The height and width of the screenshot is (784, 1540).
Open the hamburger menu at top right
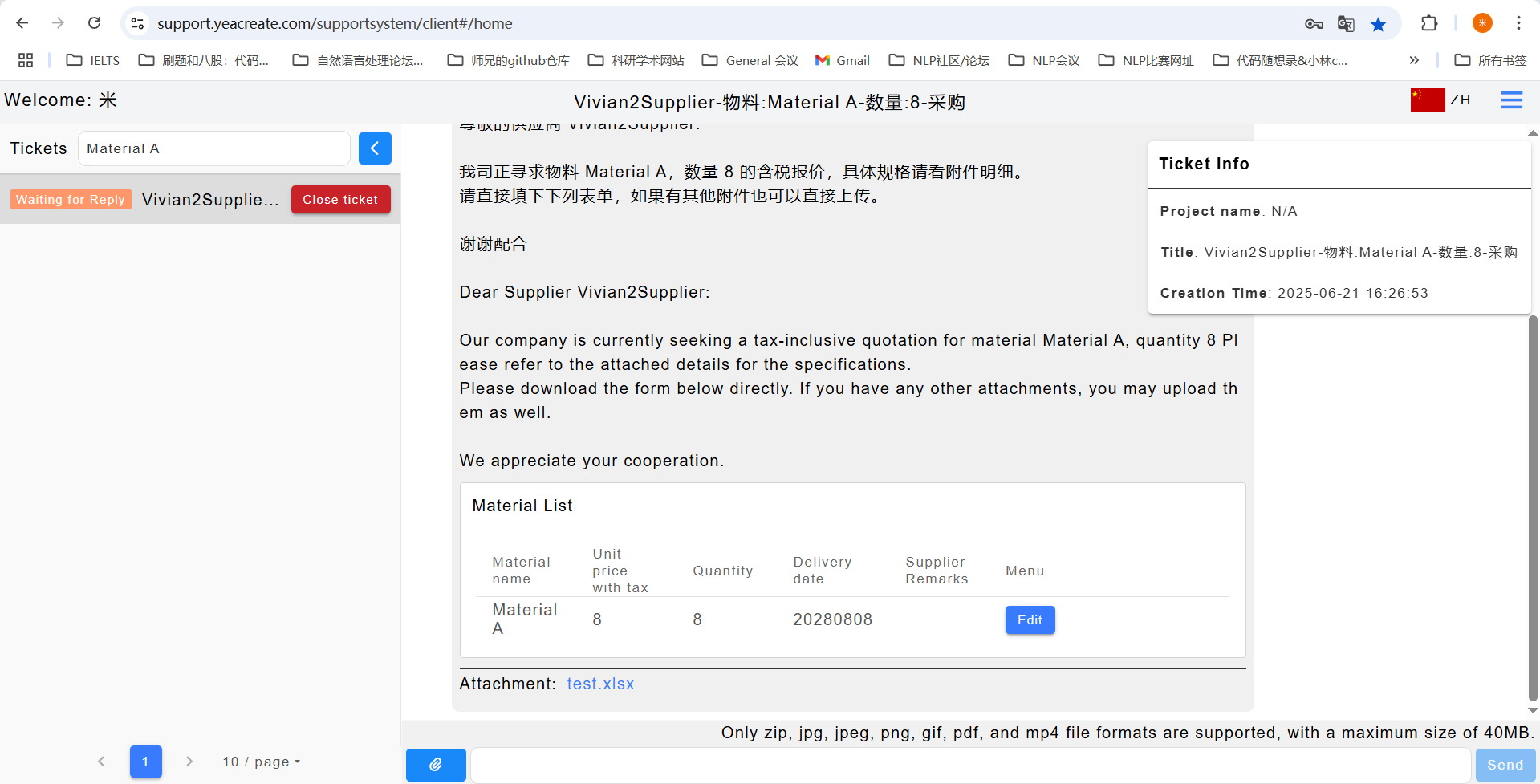coord(1511,100)
